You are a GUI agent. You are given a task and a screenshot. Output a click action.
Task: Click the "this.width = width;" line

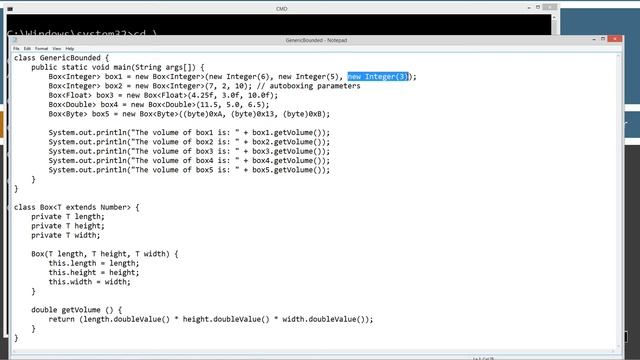[x=89, y=282]
